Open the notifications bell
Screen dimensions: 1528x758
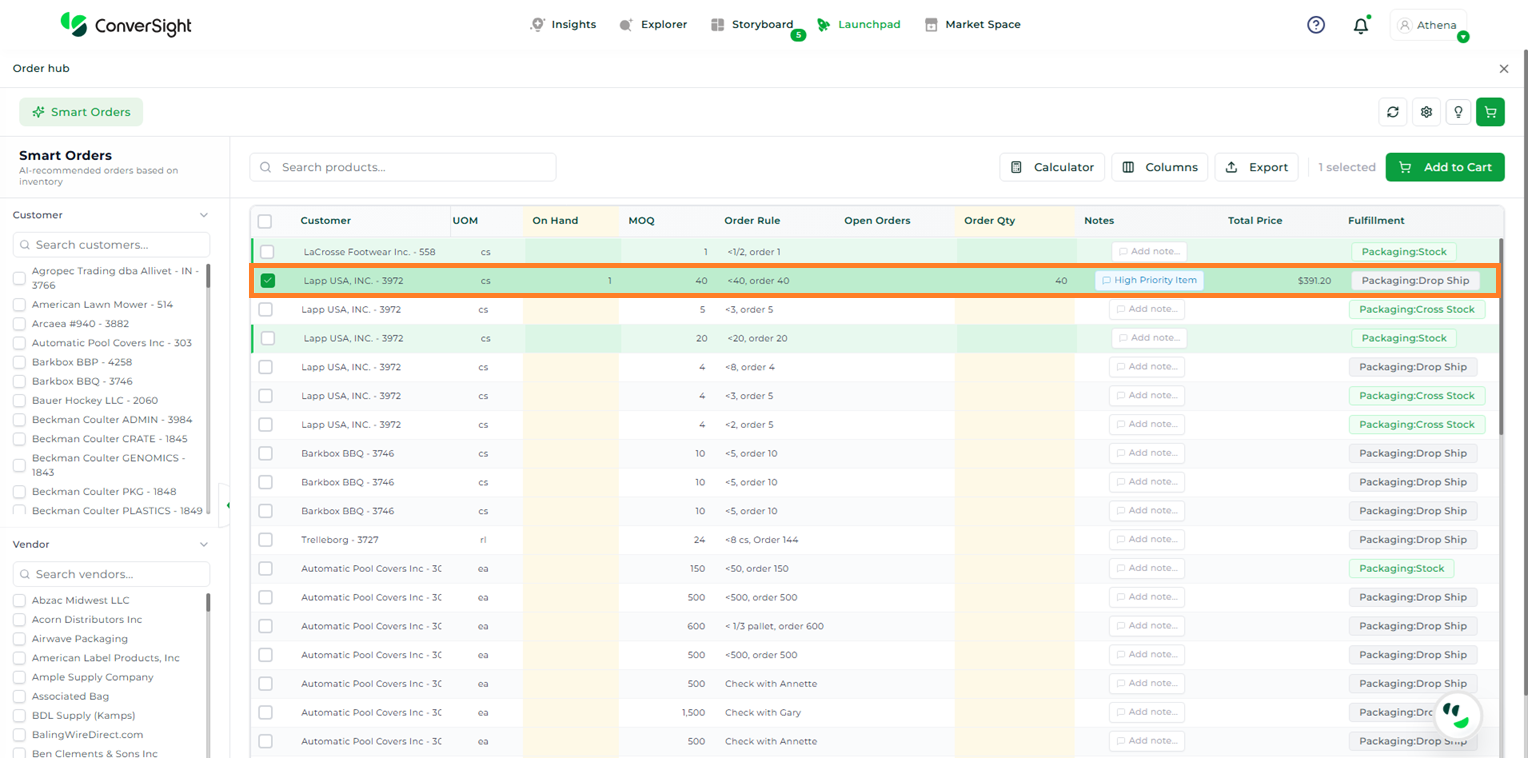click(x=1360, y=26)
